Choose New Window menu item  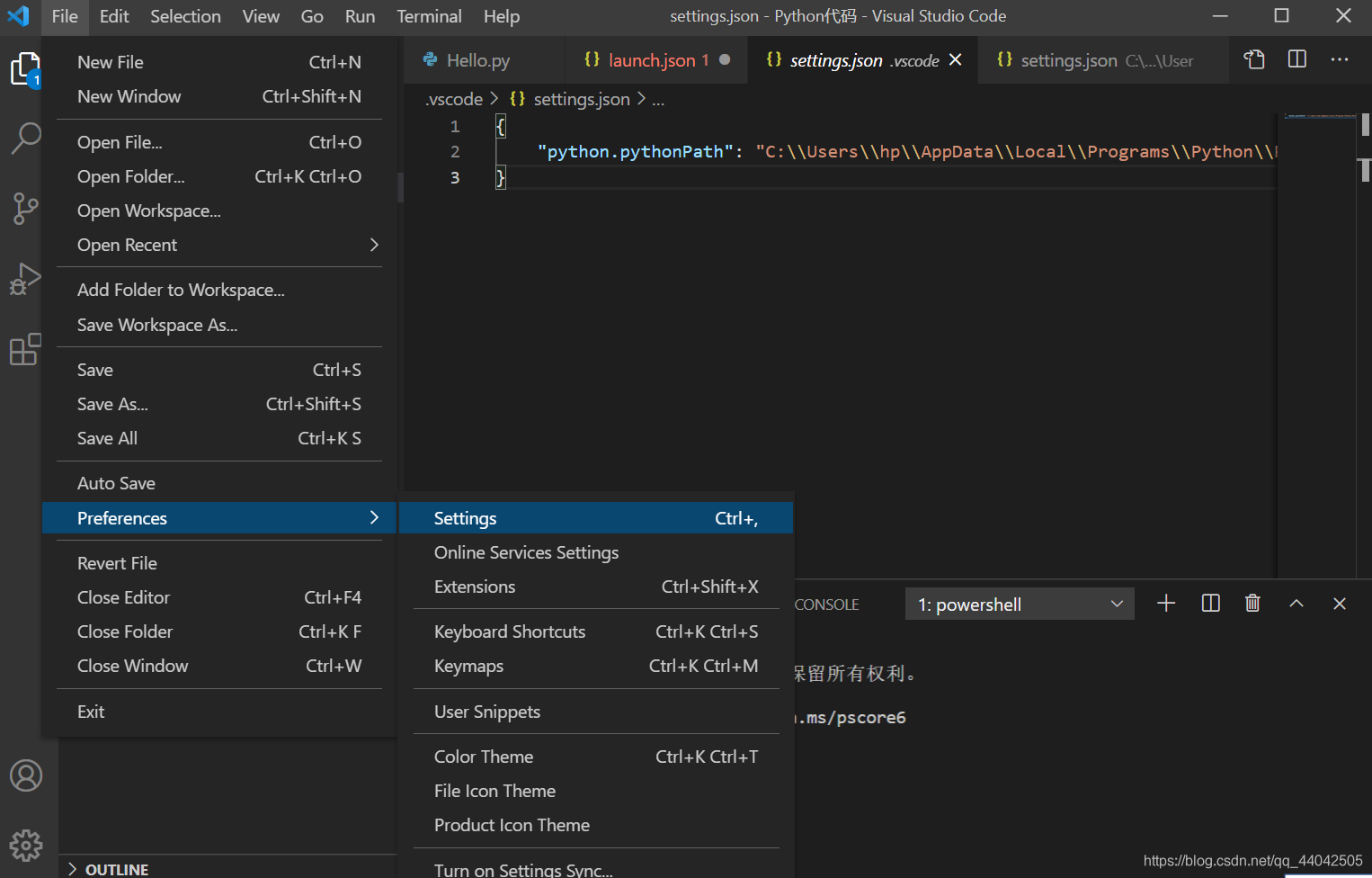[219, 96]
